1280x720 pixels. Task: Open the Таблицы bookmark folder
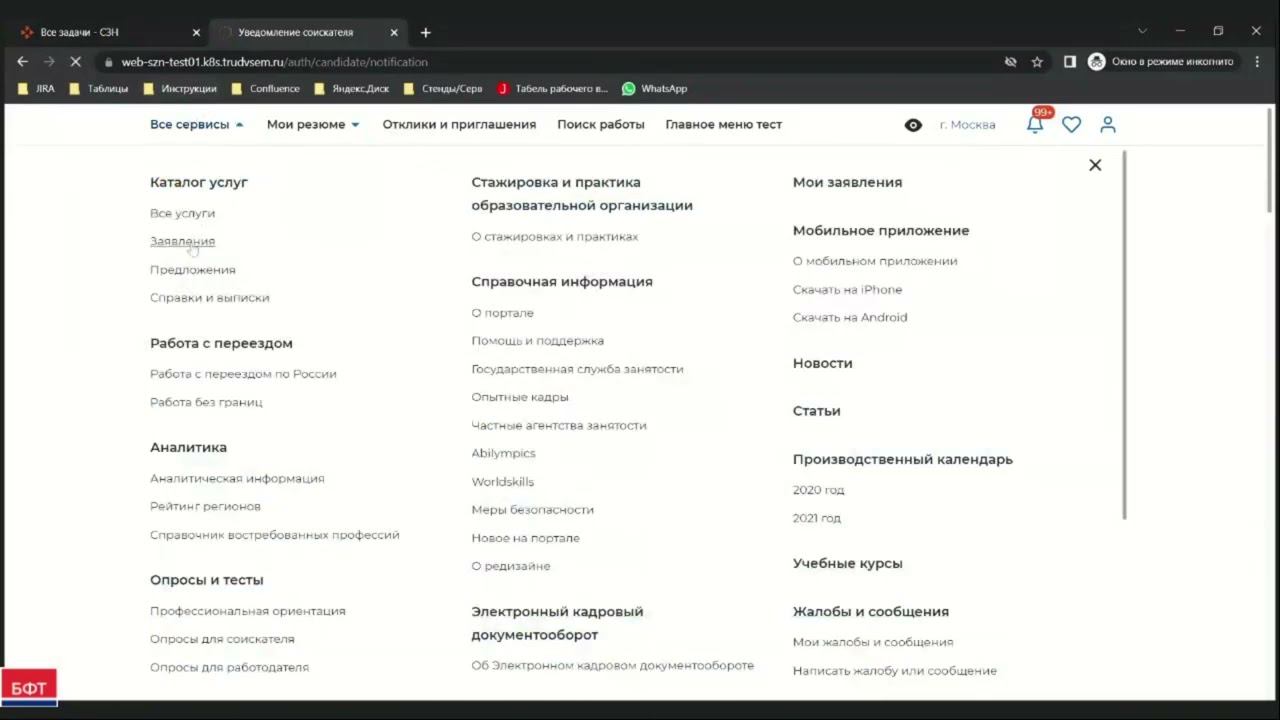(x=99, y=88)
